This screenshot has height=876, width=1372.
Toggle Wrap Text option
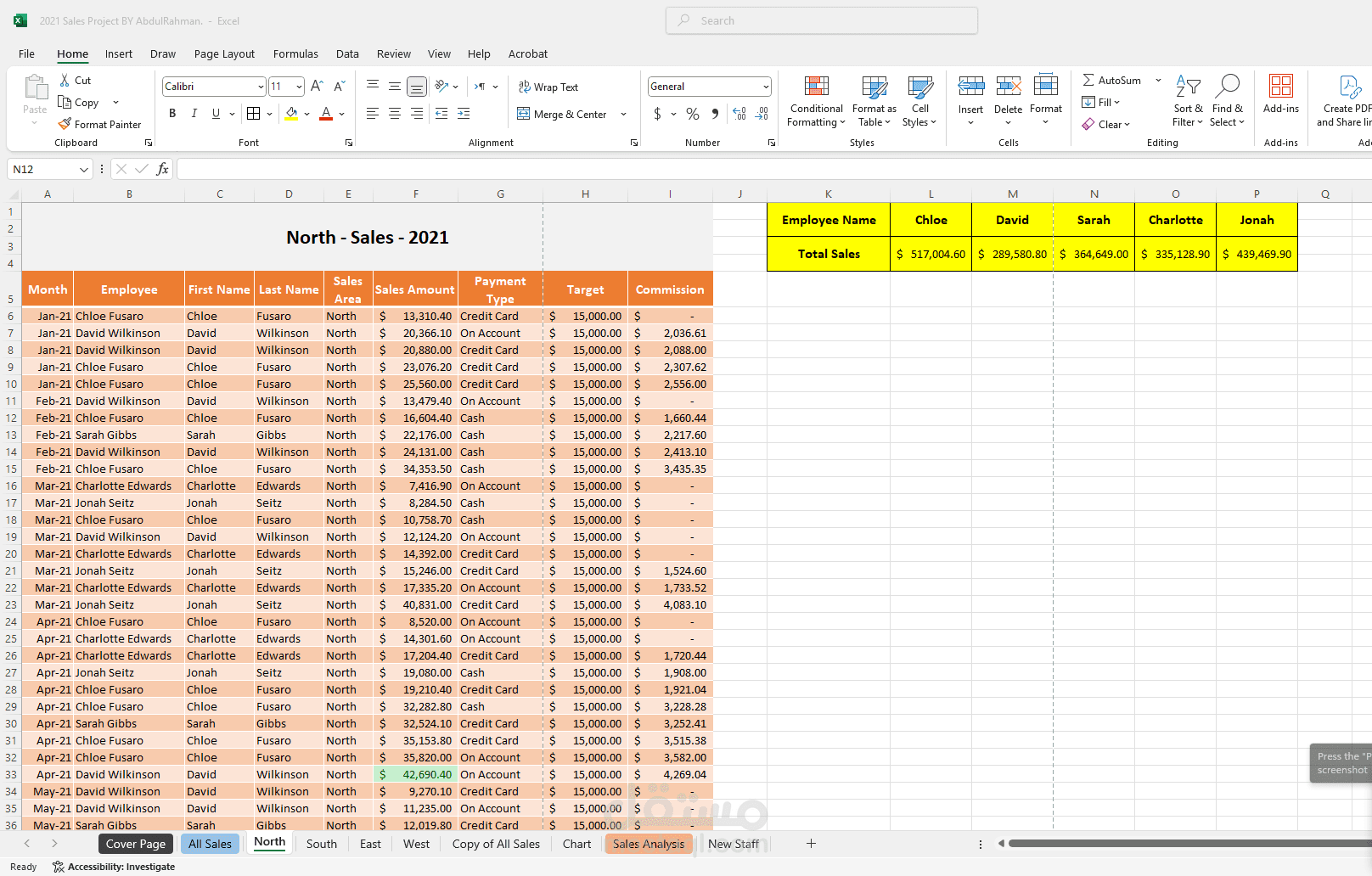tap(548, 87)
